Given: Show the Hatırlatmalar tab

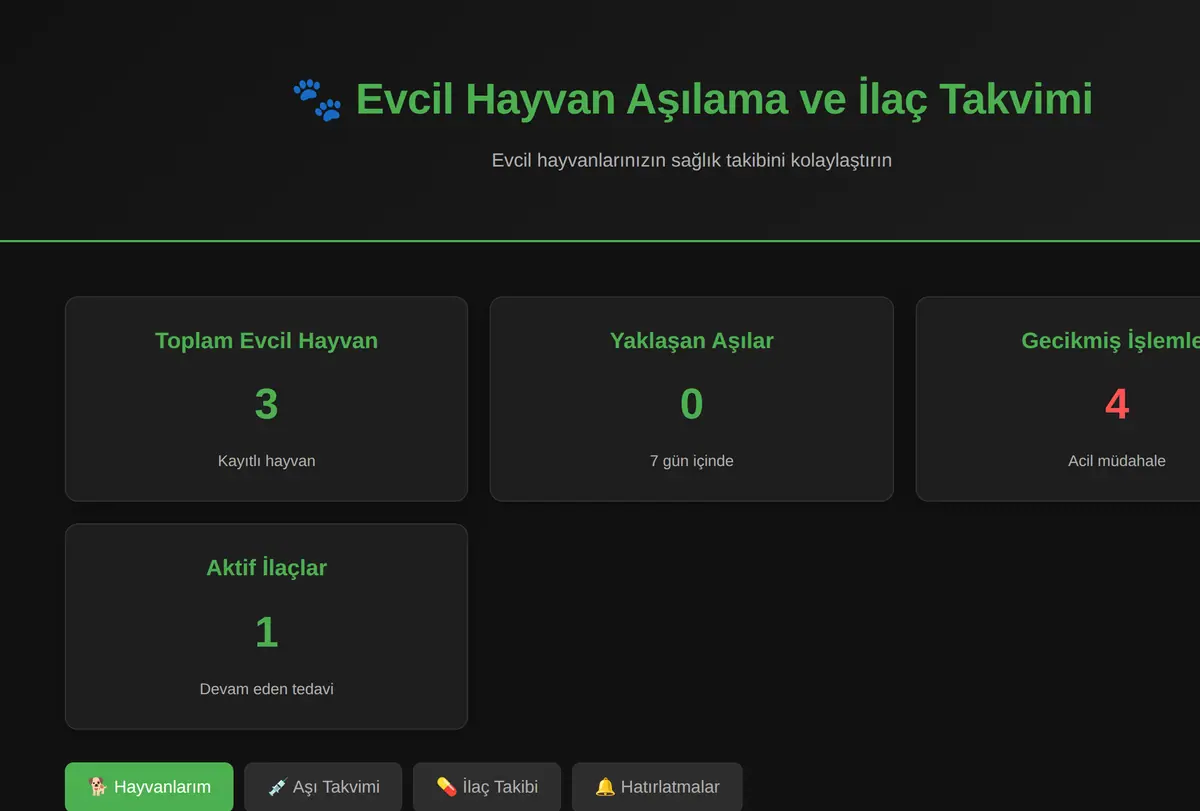Looking at the screenshot, I should (x=657, y=786).
